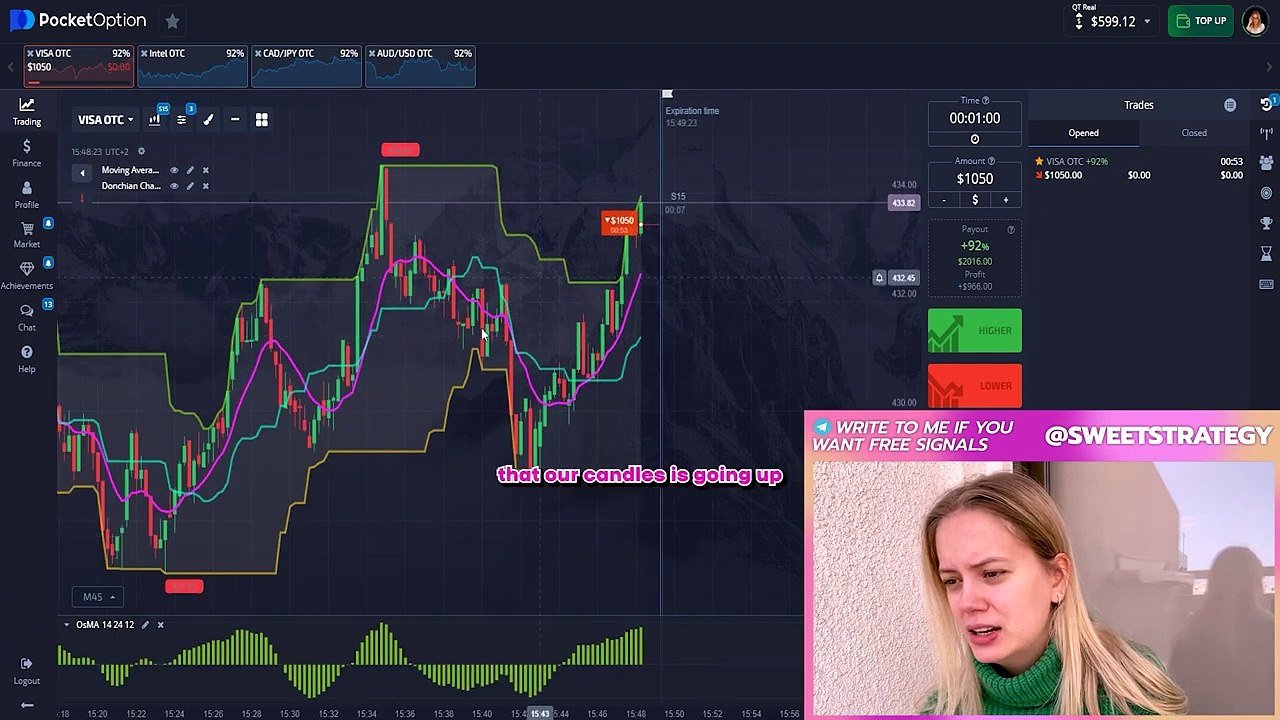The width and height of the screenshot is (1280, 720).
Task: Collapse the left sidebar with the arrow
Action: [27, 706]
